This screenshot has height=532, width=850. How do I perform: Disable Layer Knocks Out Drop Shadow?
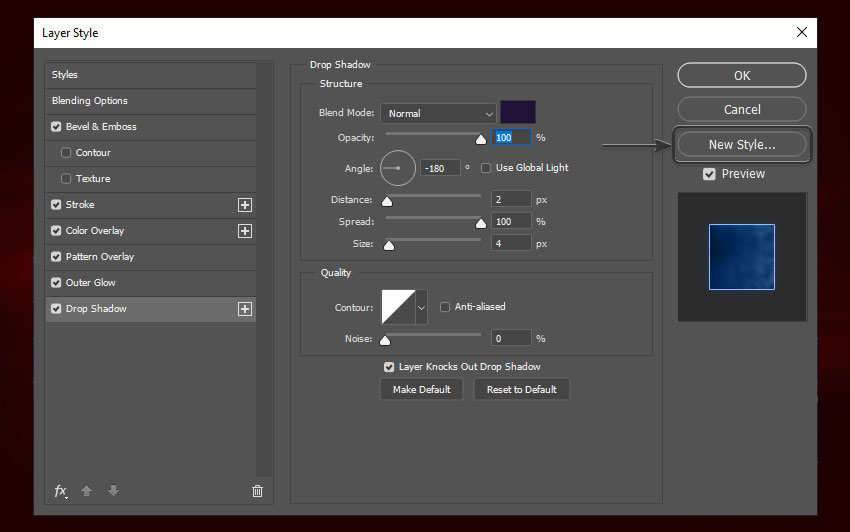point(389,367)
